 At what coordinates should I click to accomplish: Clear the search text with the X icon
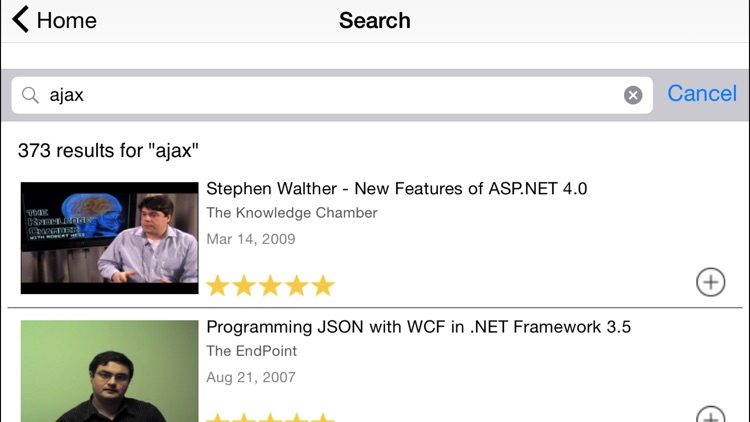pos(633,95)
